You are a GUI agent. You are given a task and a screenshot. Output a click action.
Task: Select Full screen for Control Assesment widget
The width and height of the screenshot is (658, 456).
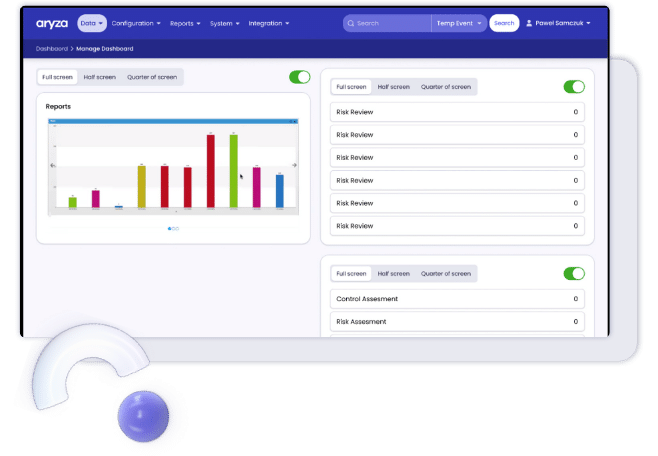coord(351,274)
